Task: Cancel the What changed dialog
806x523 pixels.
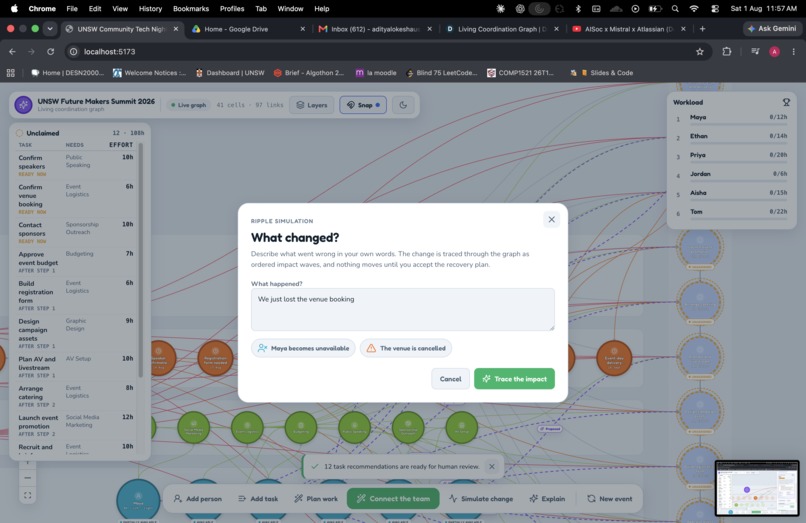Action: tap(450, 379)
